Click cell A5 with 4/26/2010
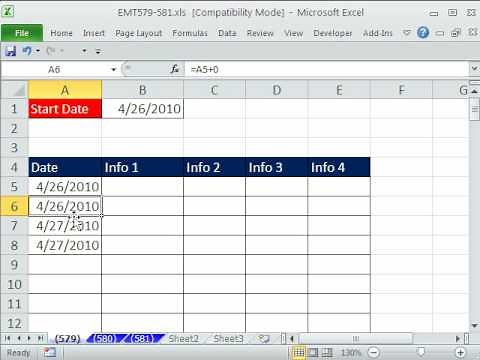480x360 pixels. (65, 187)
